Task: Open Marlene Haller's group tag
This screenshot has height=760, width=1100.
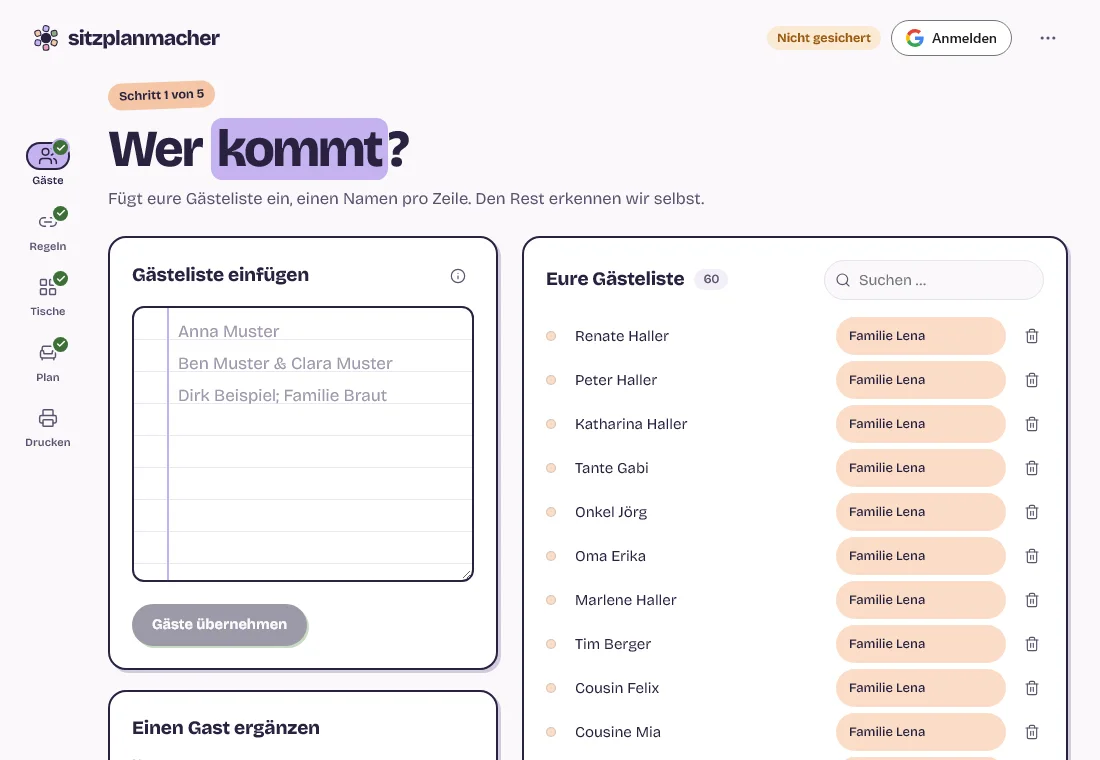Action: pos(920,600)
